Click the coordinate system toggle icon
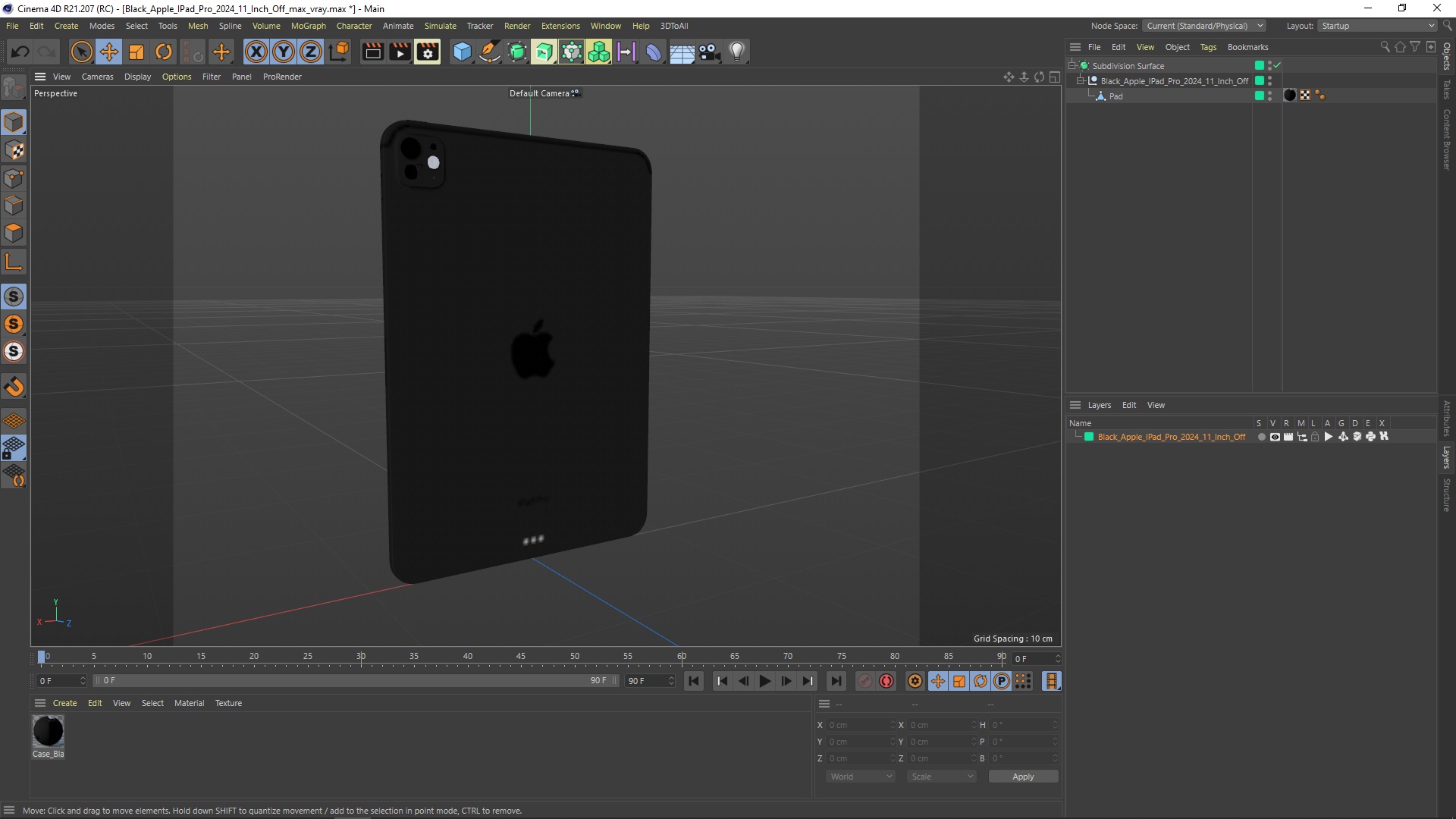 click(x=340, y=52)
